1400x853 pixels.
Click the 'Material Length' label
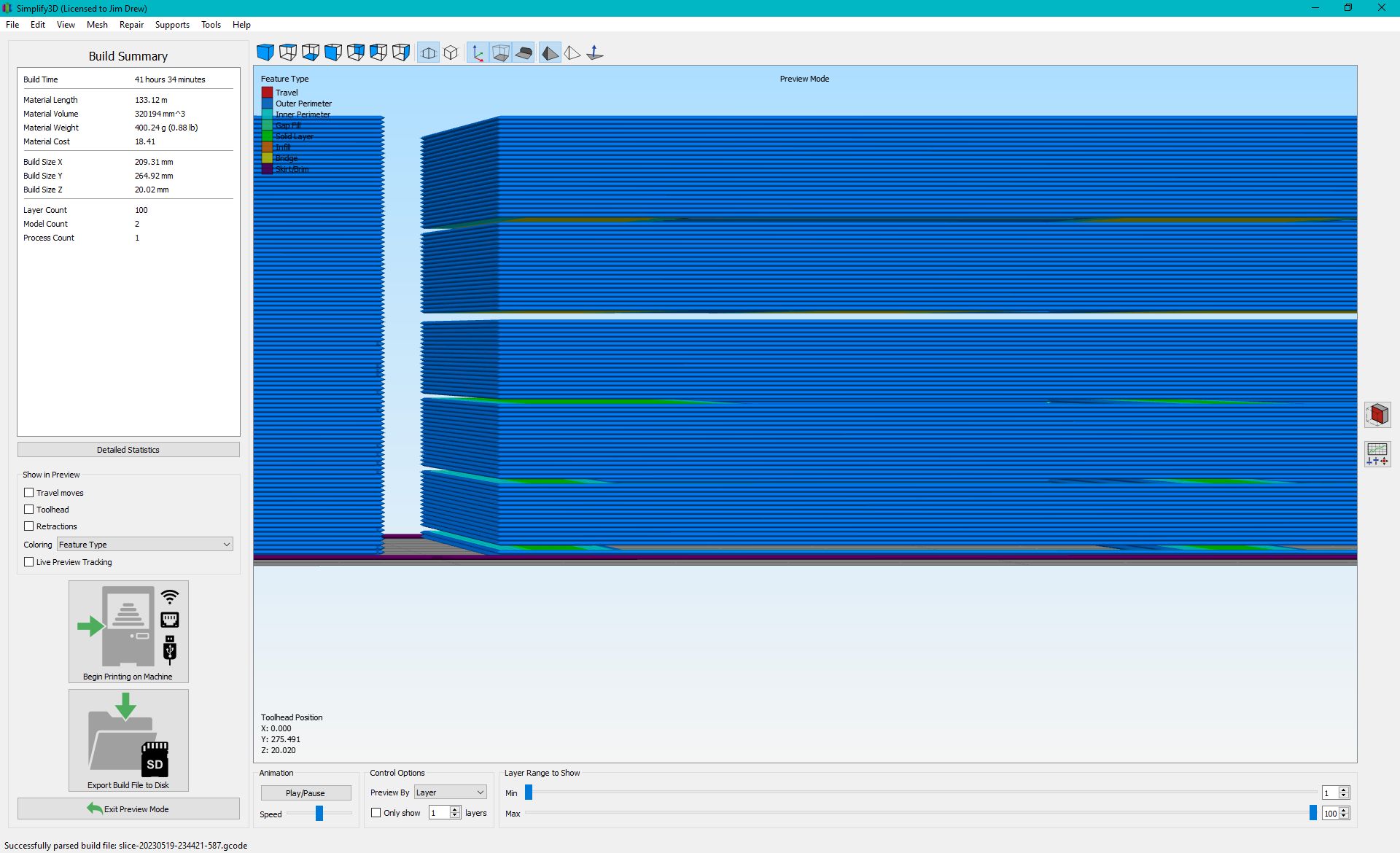coord(50,100)
